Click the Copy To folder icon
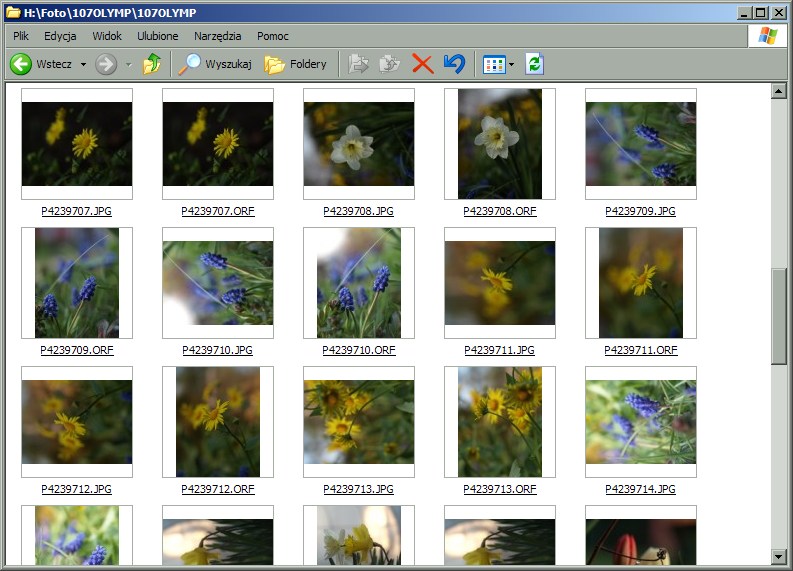Viewport: 793px width, 571px height. pyautogui.click(x=390, y=64)
